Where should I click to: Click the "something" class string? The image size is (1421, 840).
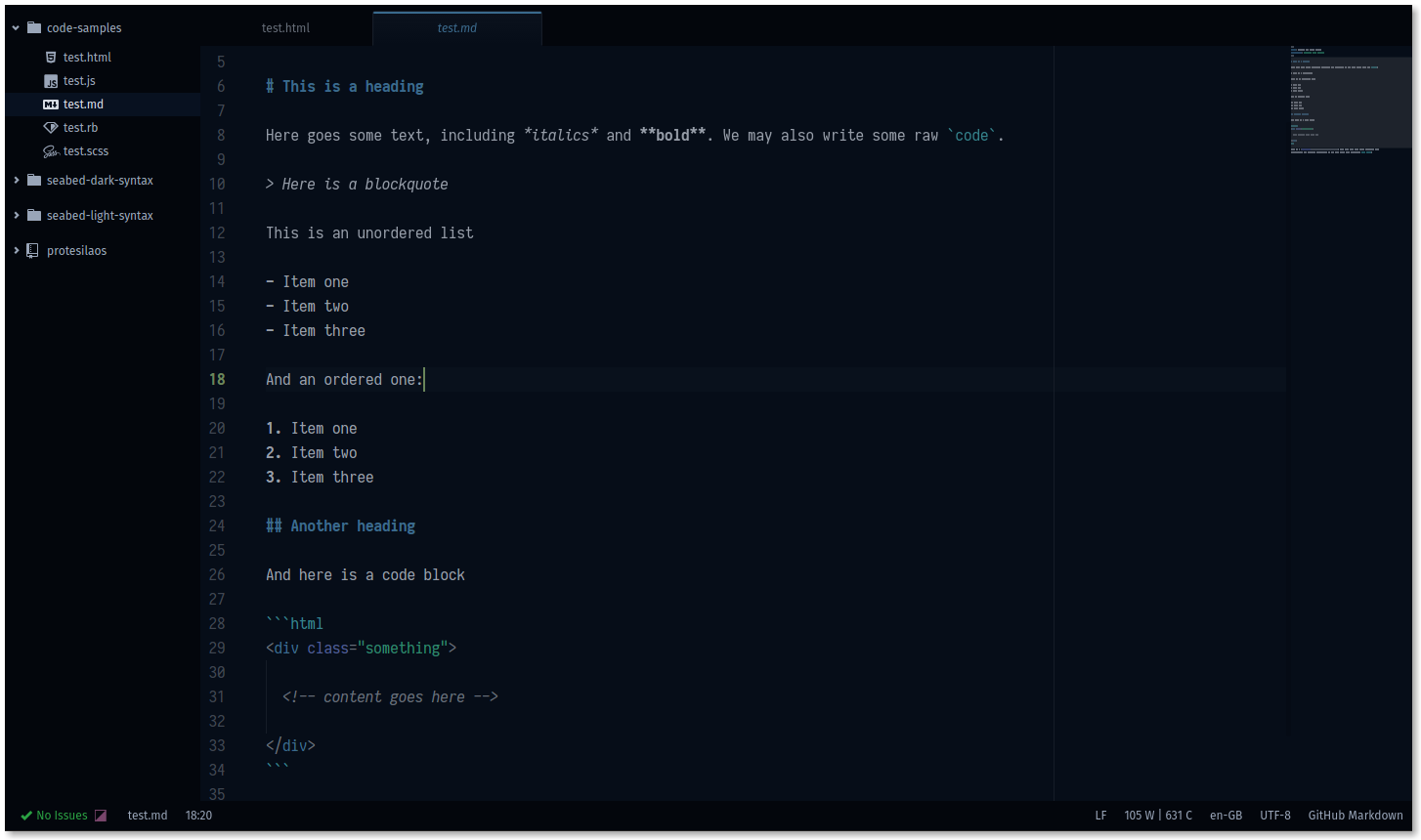pyautogui.click(x=403, y=649)
